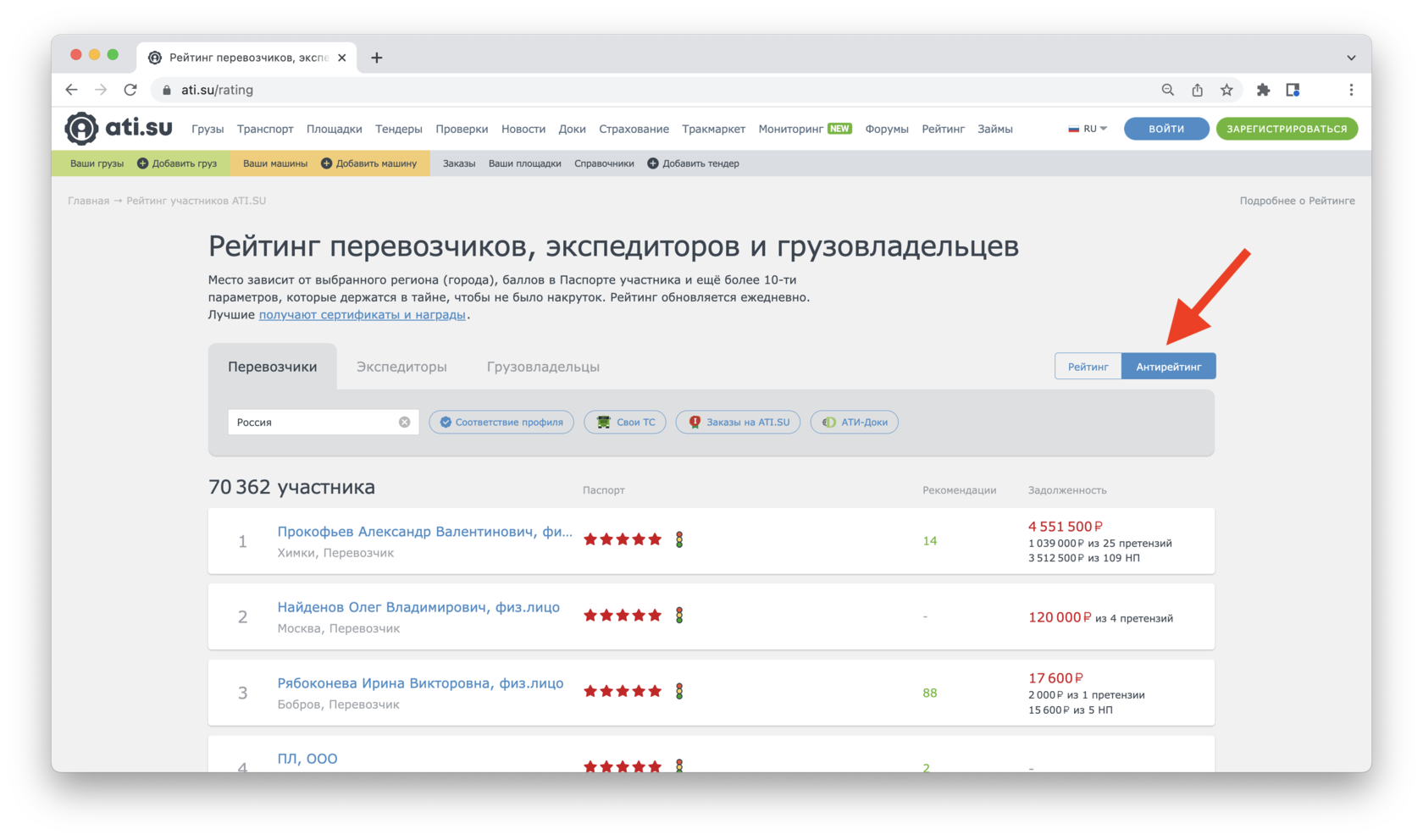Open the browser zoom magnifier icon
Viewport: 1423px width, 840px height.
coord(1167,90)
